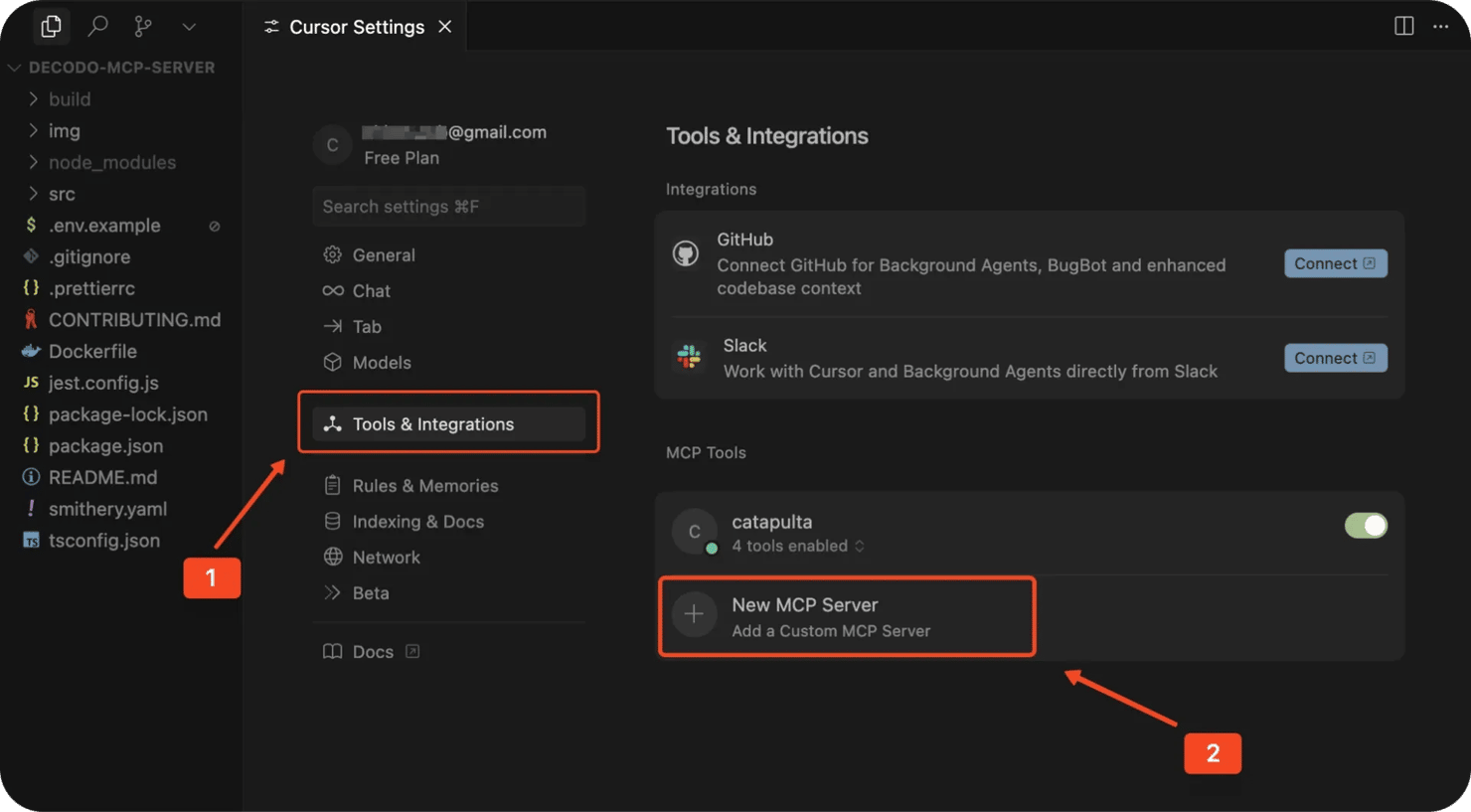Open the more actions ellipsis menu
The image size is (1471, 812).
[1440, 26]
